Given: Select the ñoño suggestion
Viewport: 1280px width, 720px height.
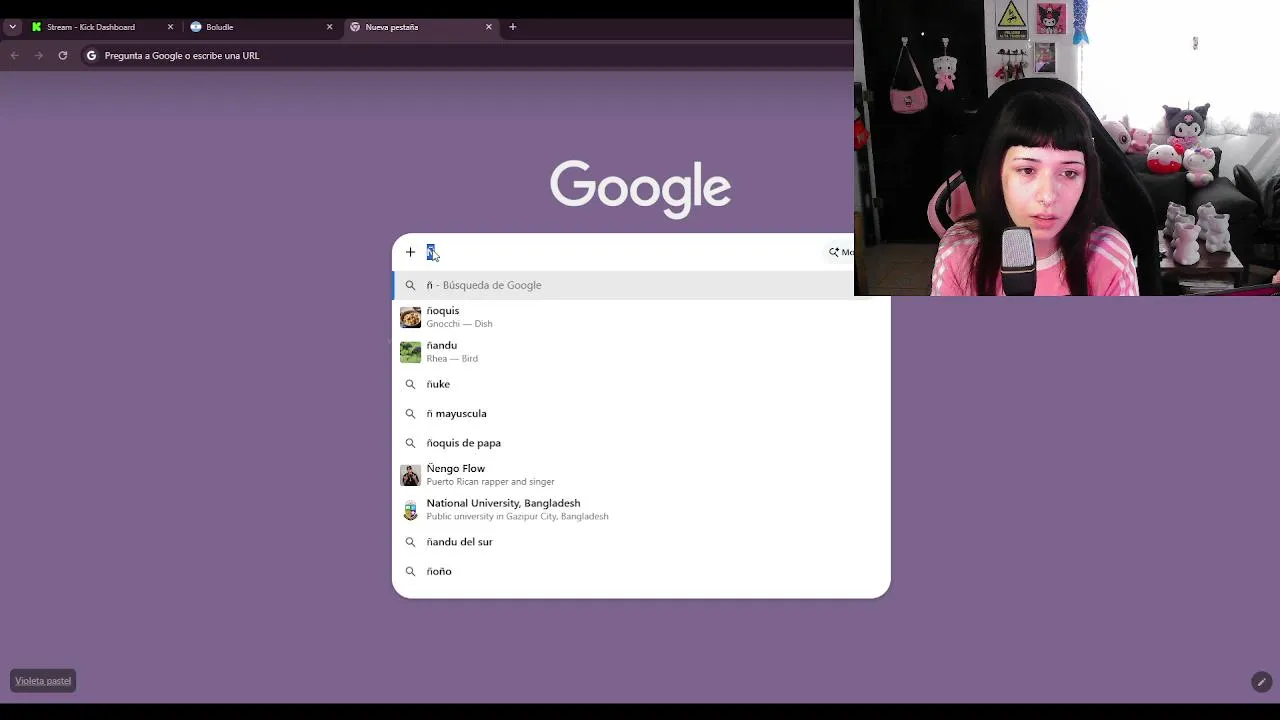Looking at the screenshot, I should pos(641,571).
